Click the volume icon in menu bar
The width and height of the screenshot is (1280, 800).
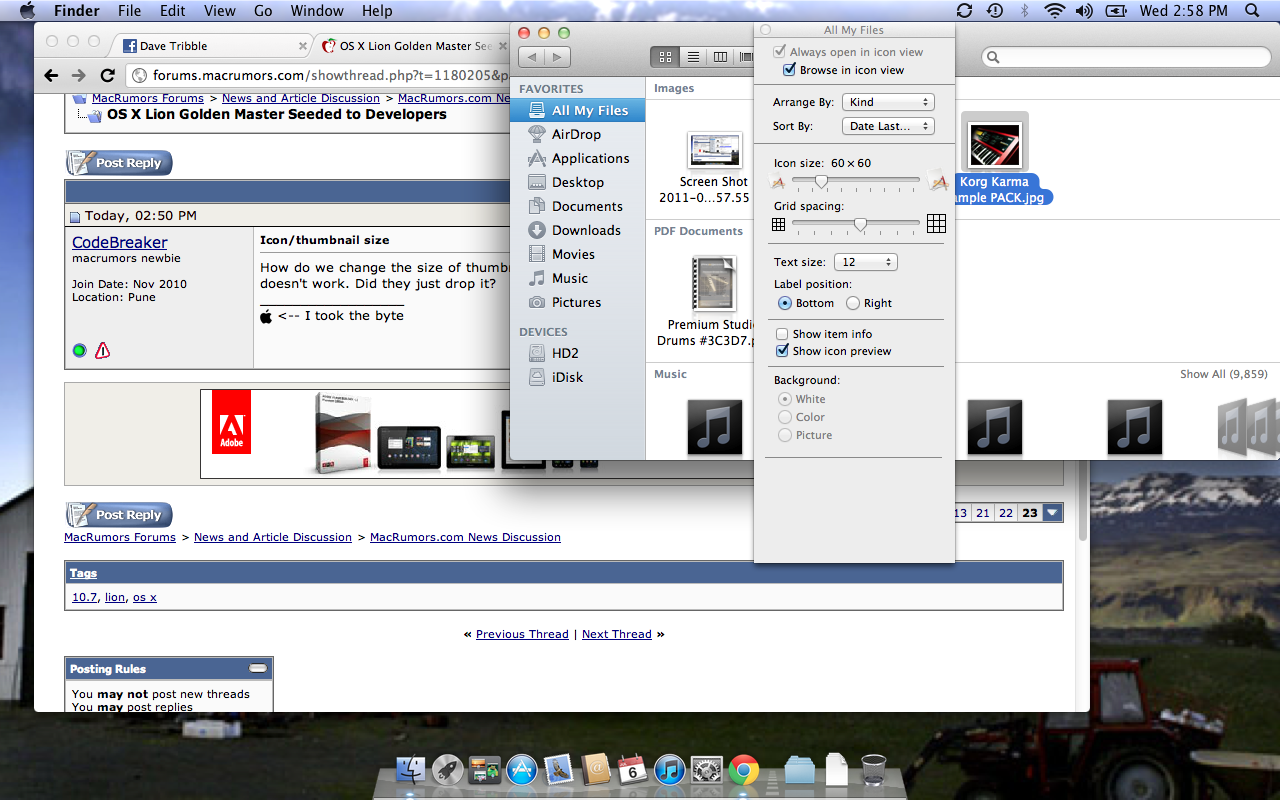coord(1084,11)
